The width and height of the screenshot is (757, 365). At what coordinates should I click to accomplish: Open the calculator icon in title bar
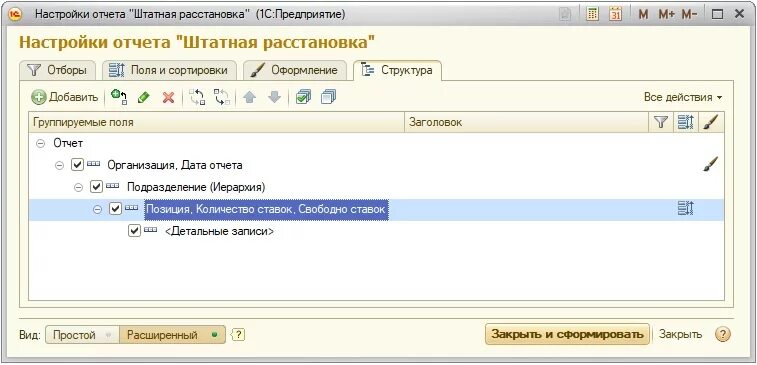592,14
